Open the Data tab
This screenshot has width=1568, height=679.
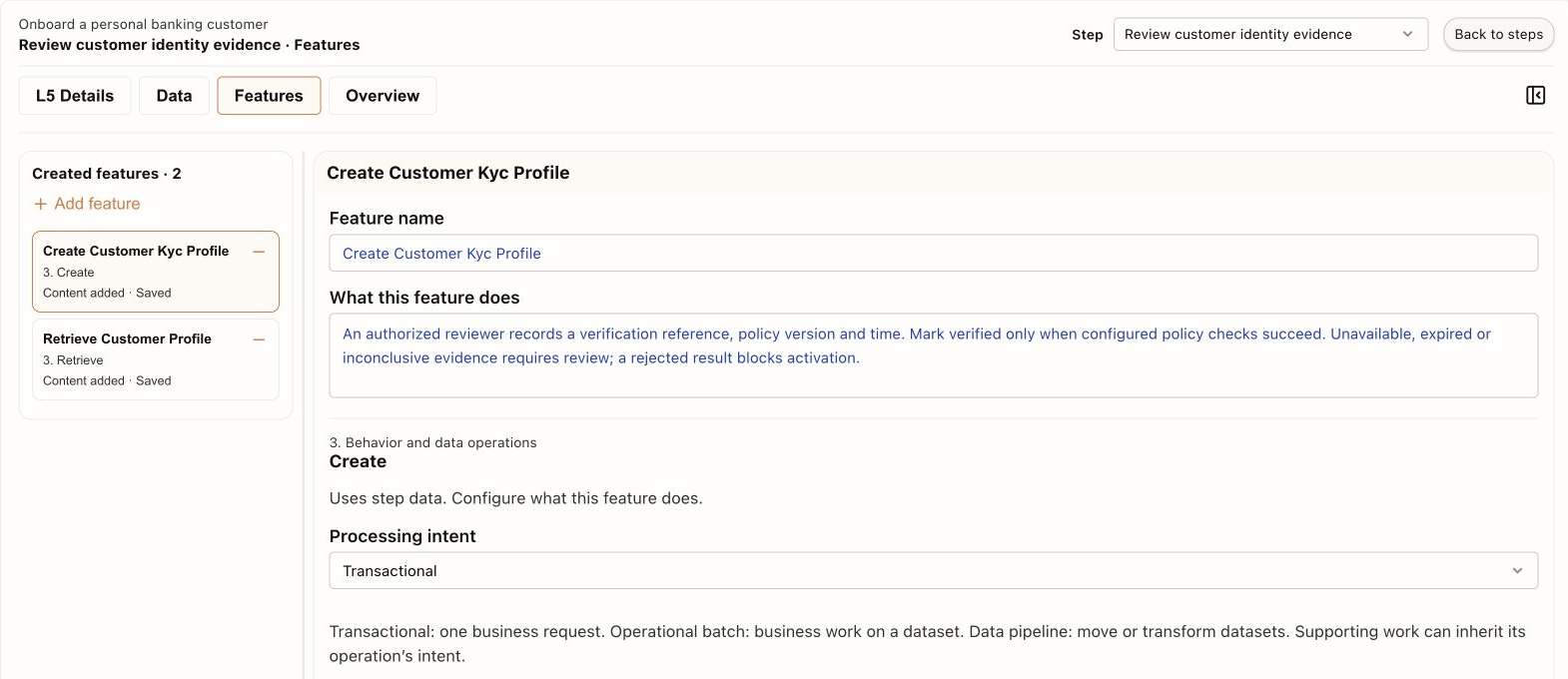(174, 96)
